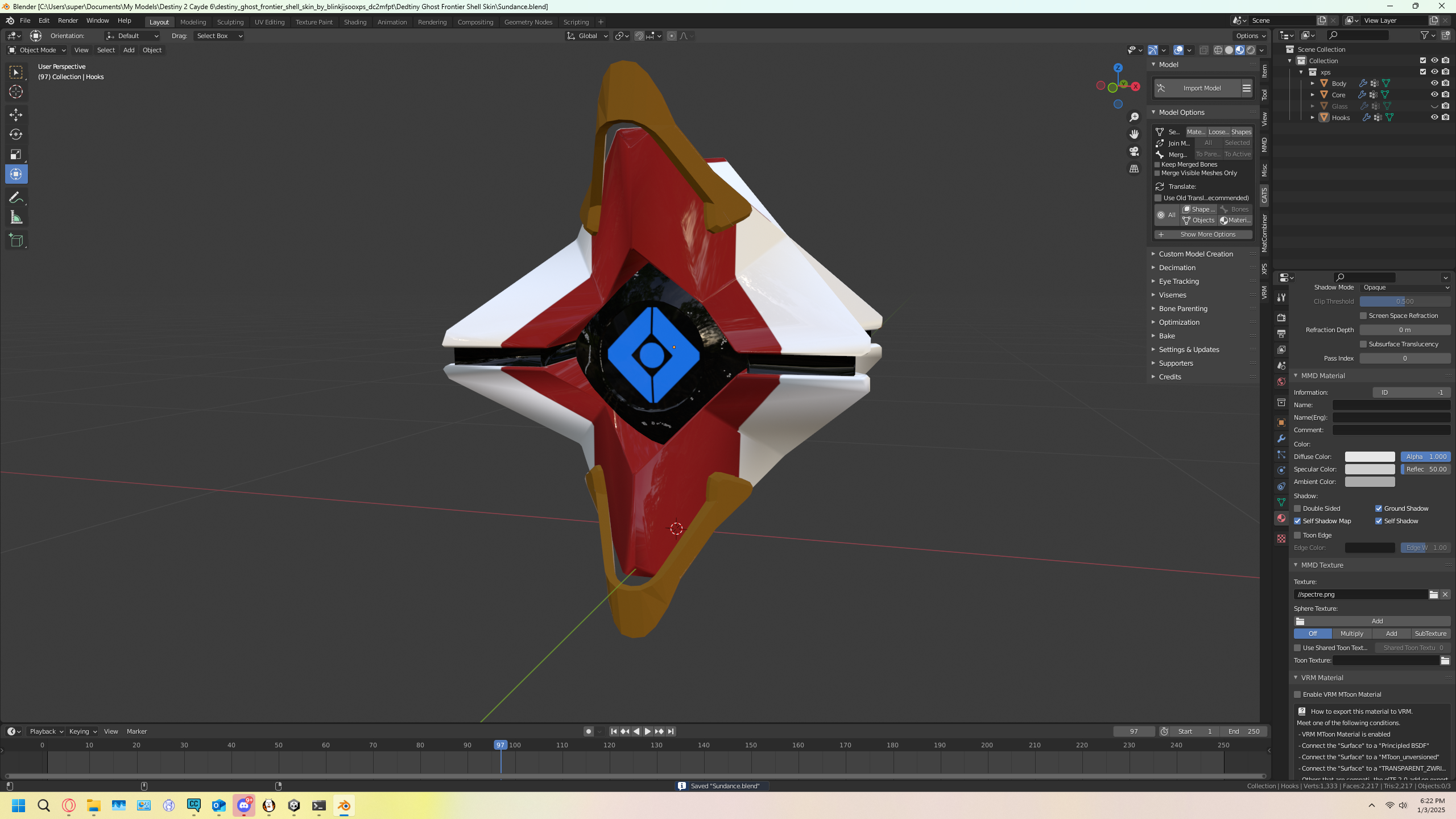This screenshot has height=819, width=1456.
Task: Switch to perspective/orthographic grid icon
Action: point(1134,169)
